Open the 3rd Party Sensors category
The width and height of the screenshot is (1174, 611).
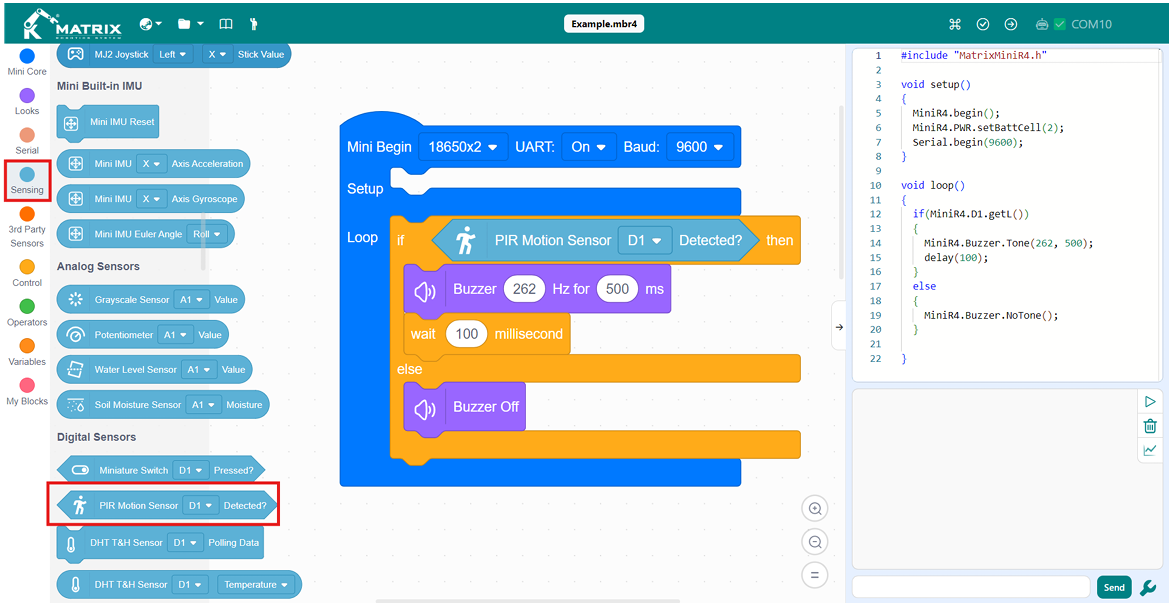(27, 228)
